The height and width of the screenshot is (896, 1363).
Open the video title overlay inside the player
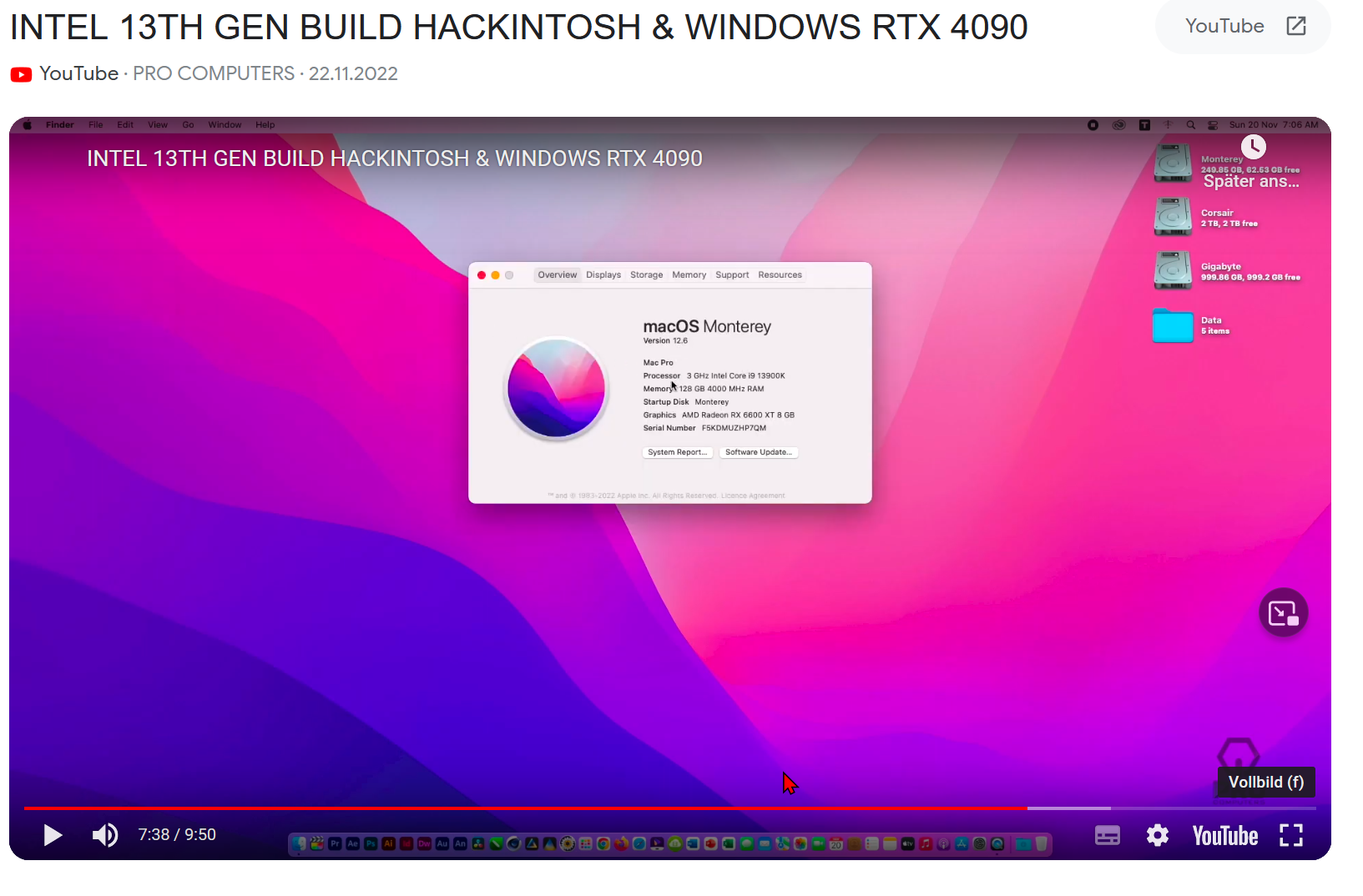click(x=395, y=159)
